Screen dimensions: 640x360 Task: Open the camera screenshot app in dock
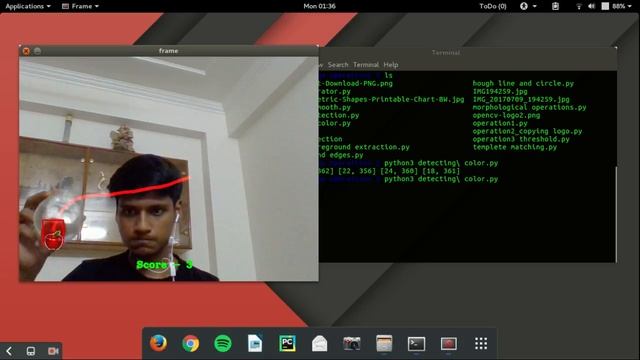tap(352, 343)
